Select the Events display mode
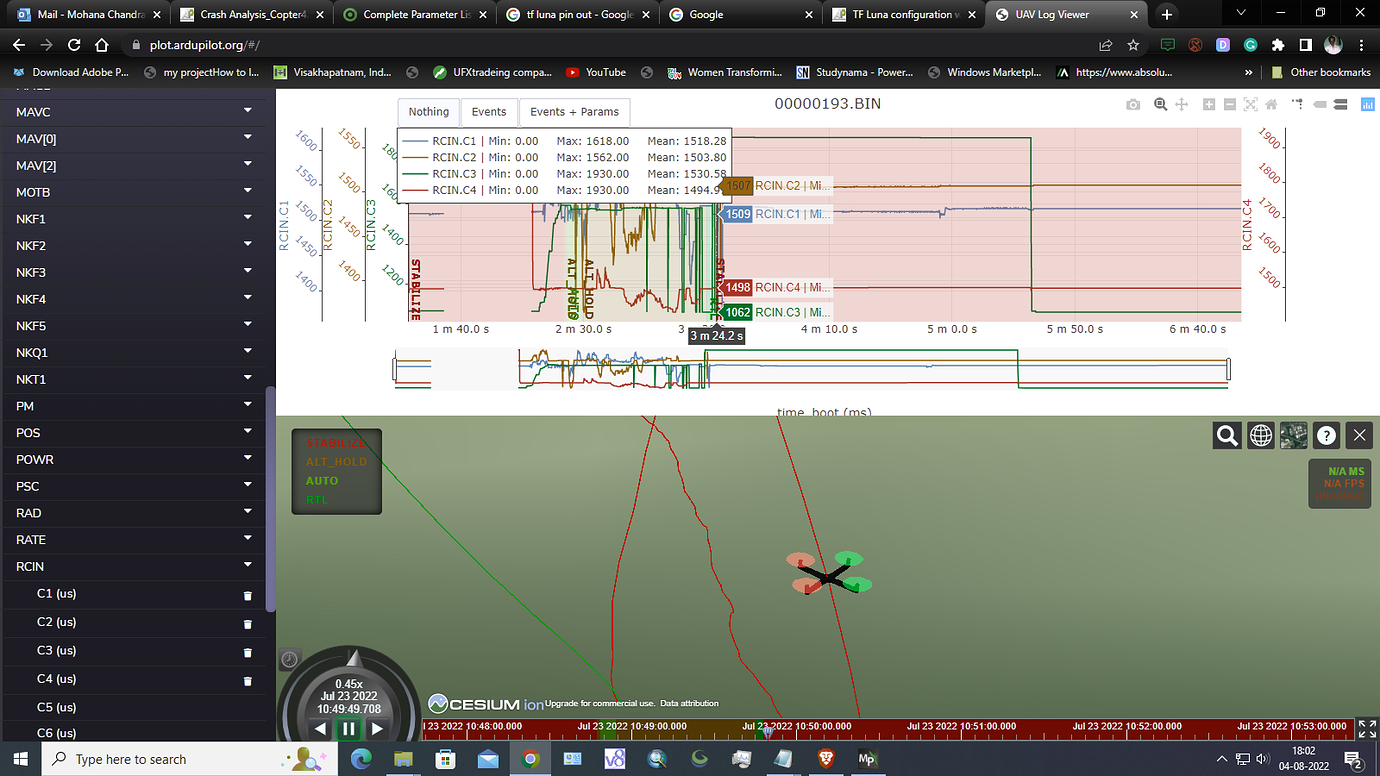 pos(489,112)
